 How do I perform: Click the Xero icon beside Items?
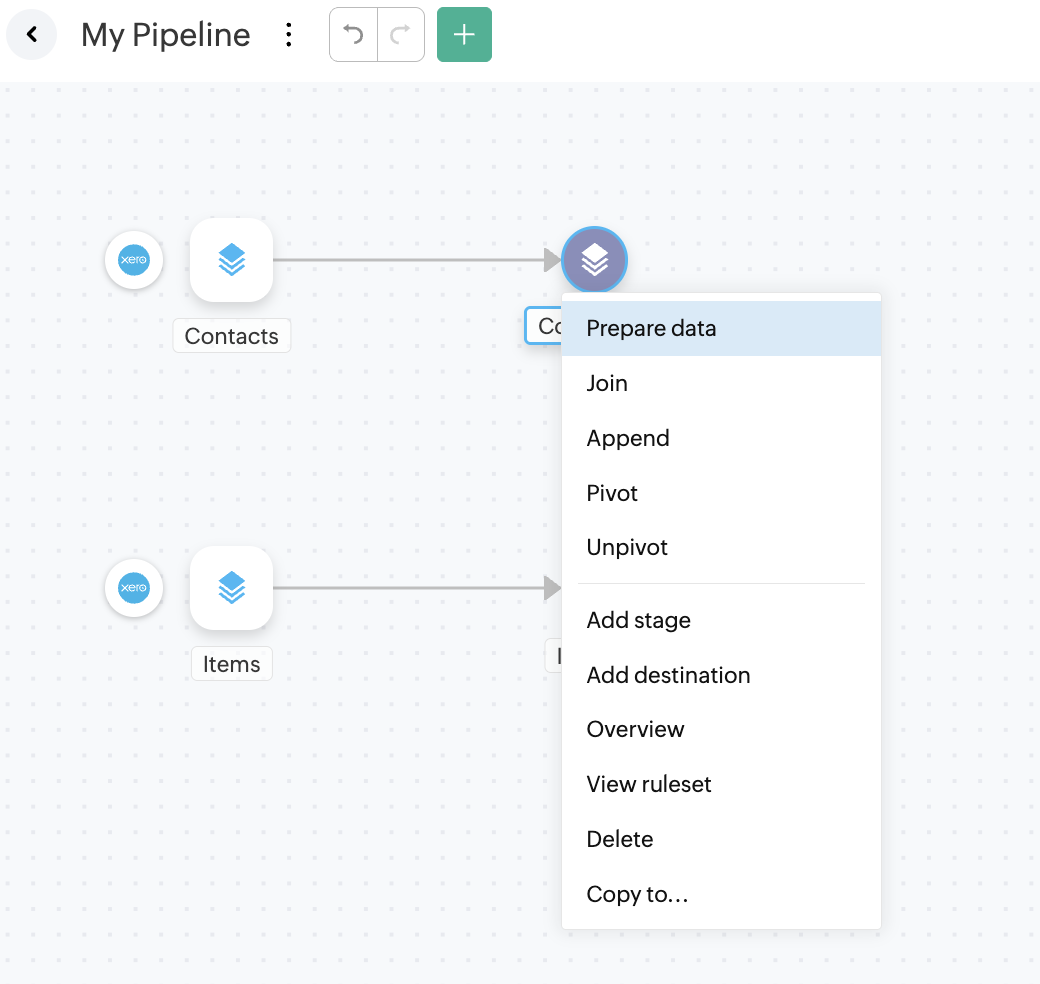click(x=134, y=588)
